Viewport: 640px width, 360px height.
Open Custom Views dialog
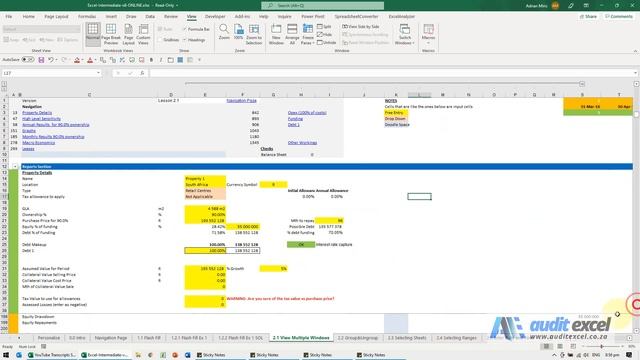tap(143, 34)
